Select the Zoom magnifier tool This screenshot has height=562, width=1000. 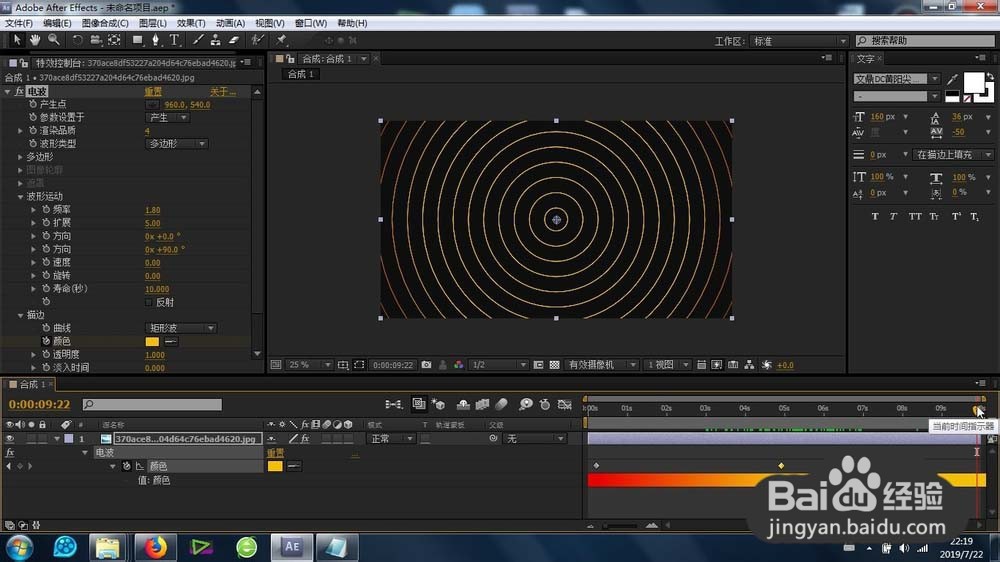point(54,40)
